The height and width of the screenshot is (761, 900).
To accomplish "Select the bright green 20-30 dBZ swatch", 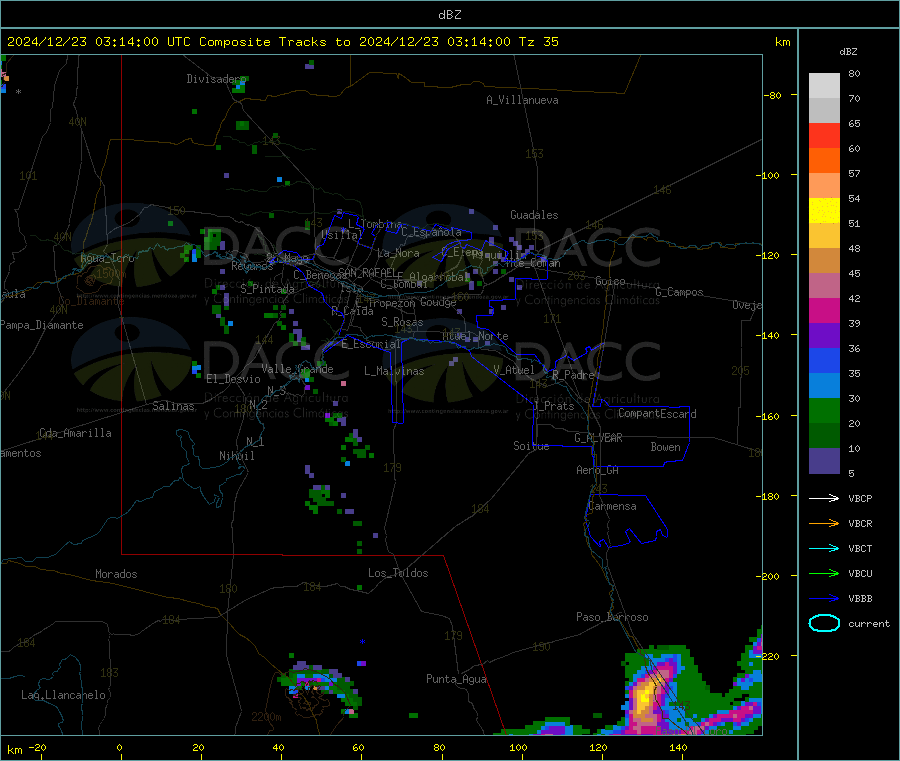I will (x=824, y=410).
